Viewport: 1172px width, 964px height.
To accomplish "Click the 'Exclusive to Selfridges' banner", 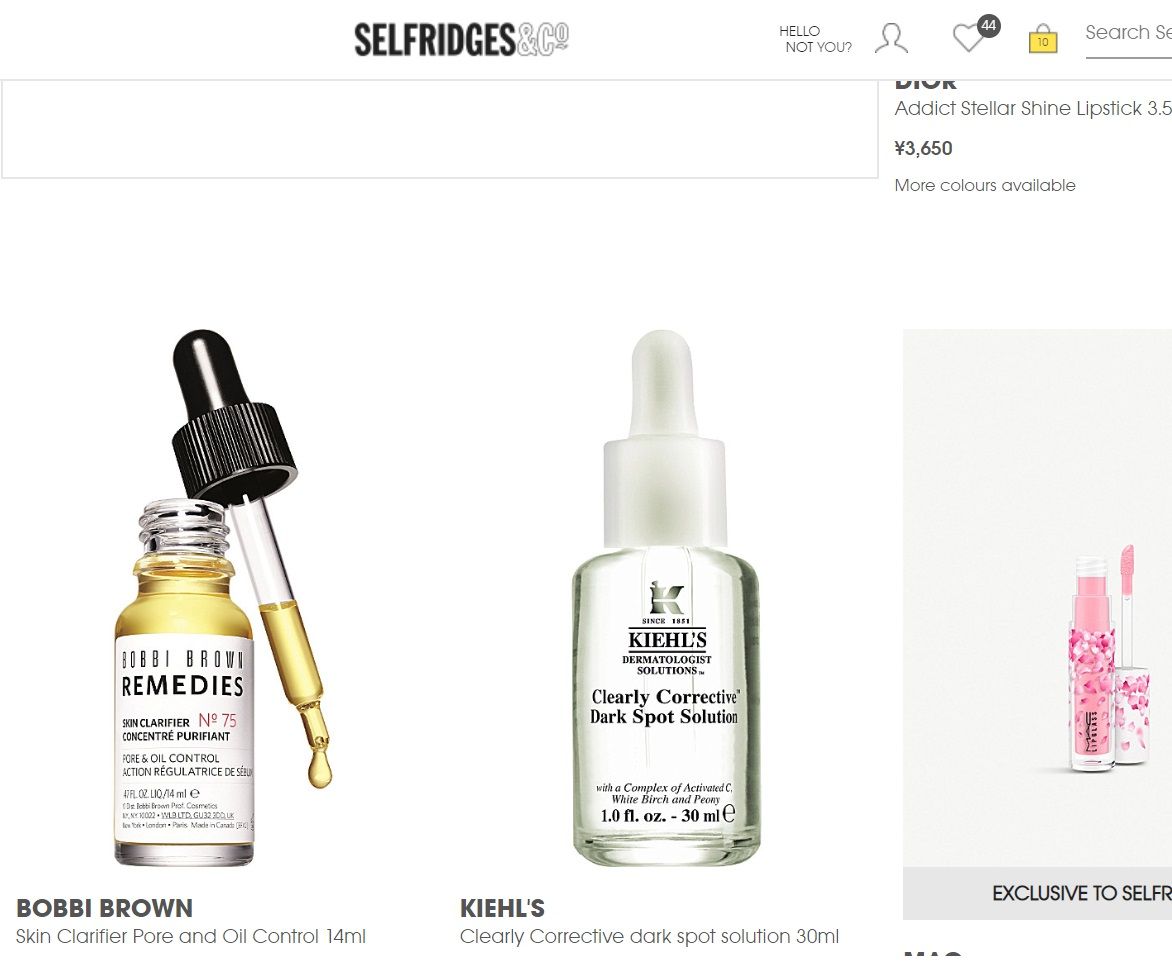I will (x=1080, y=893).
